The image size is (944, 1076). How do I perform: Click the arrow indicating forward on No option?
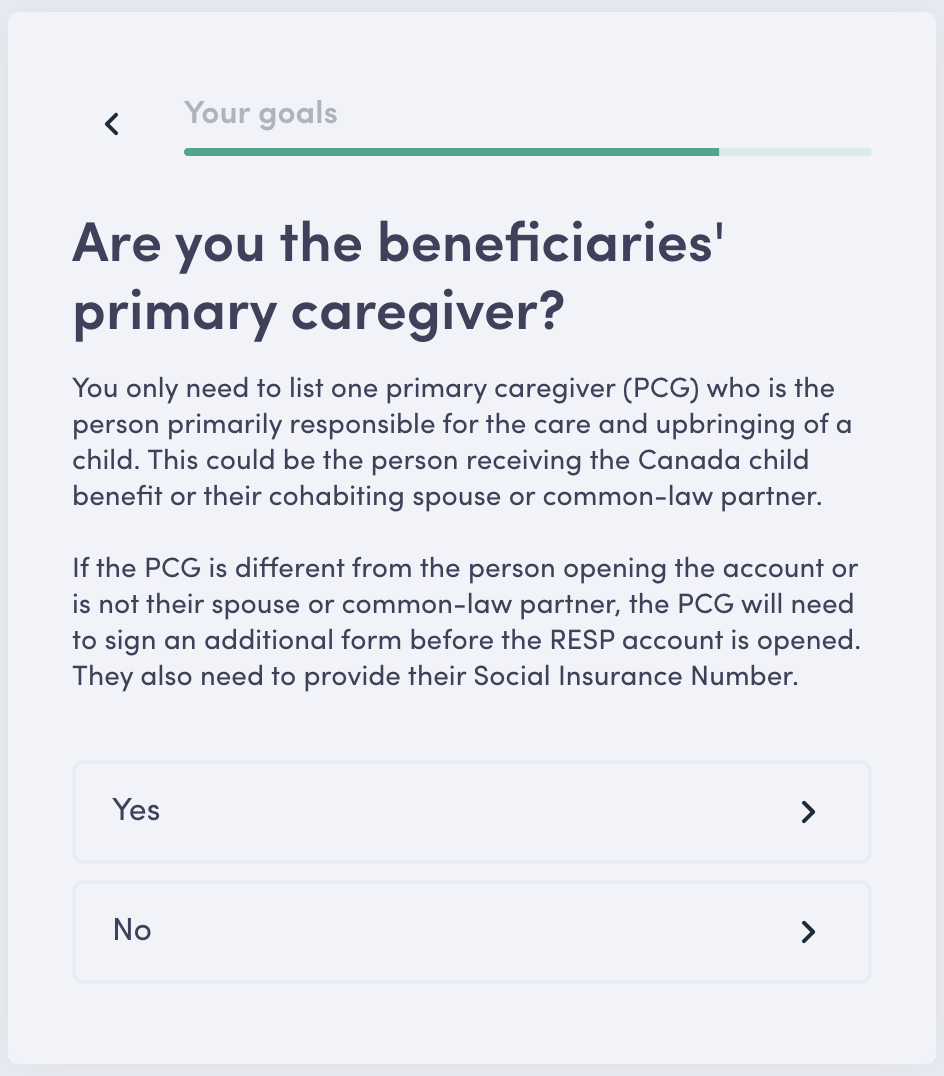tap(808, 931)
